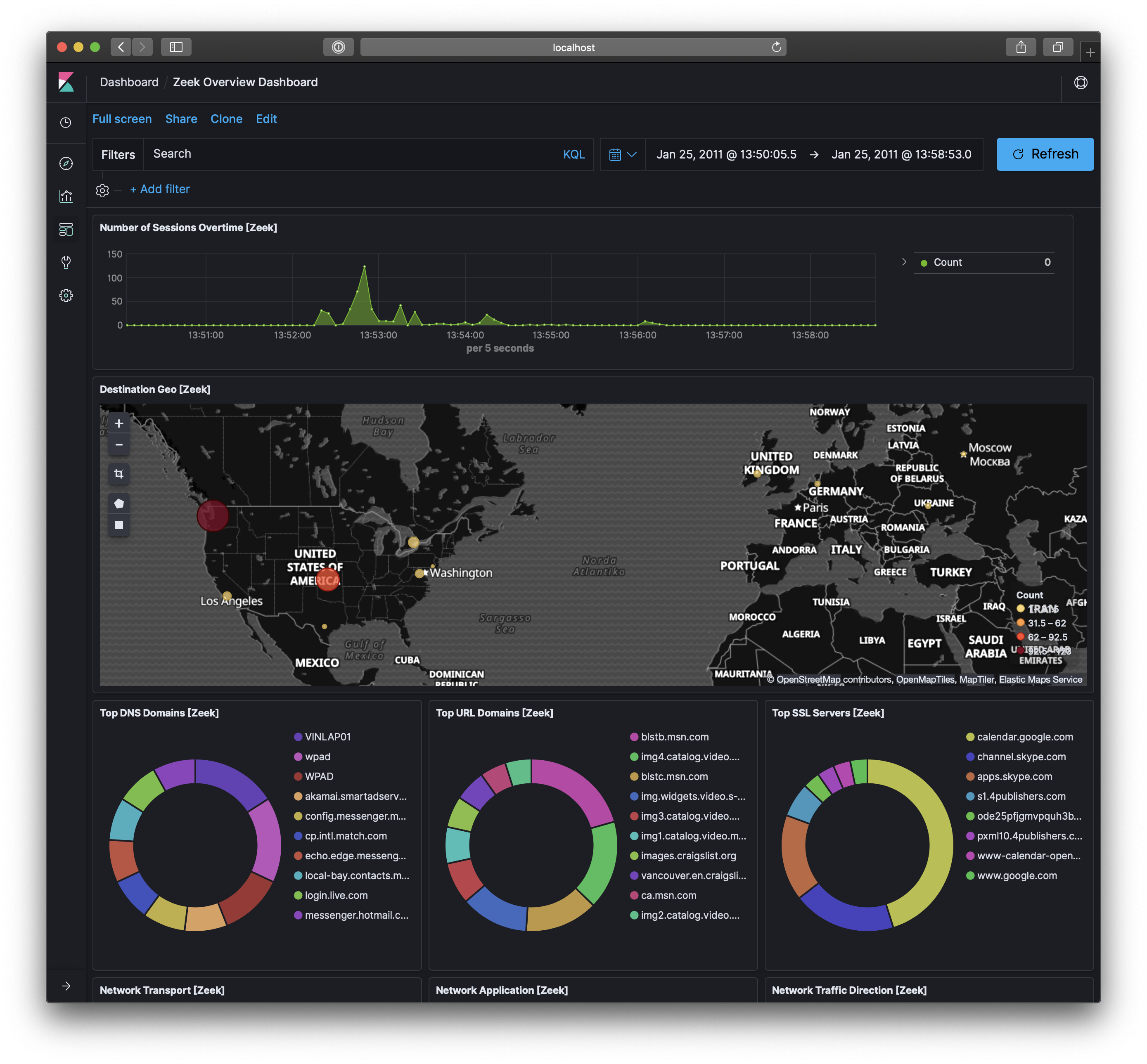The height and width of the screenshot is (1064, 1147).
Task: Toggle the Count series in sessions legend
Action: (947, 262)
